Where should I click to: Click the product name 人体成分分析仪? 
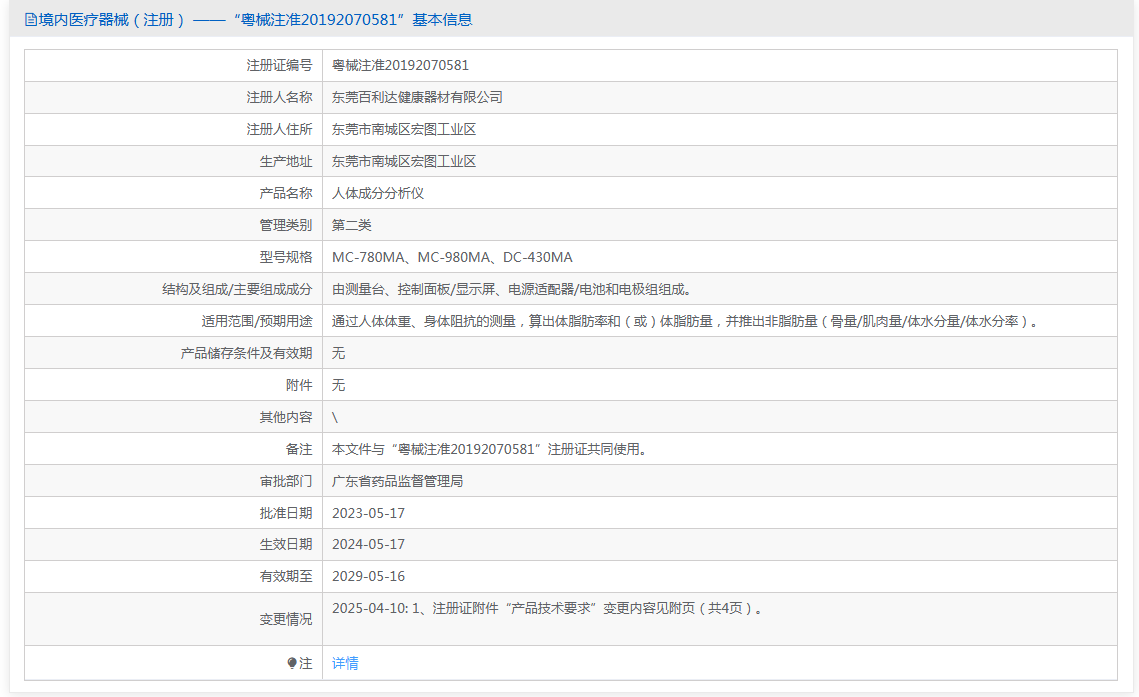click(378, 193)
